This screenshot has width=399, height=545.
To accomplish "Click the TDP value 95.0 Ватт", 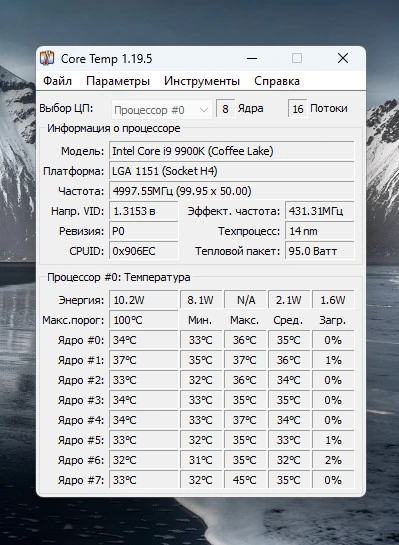I will coord(319,251).
